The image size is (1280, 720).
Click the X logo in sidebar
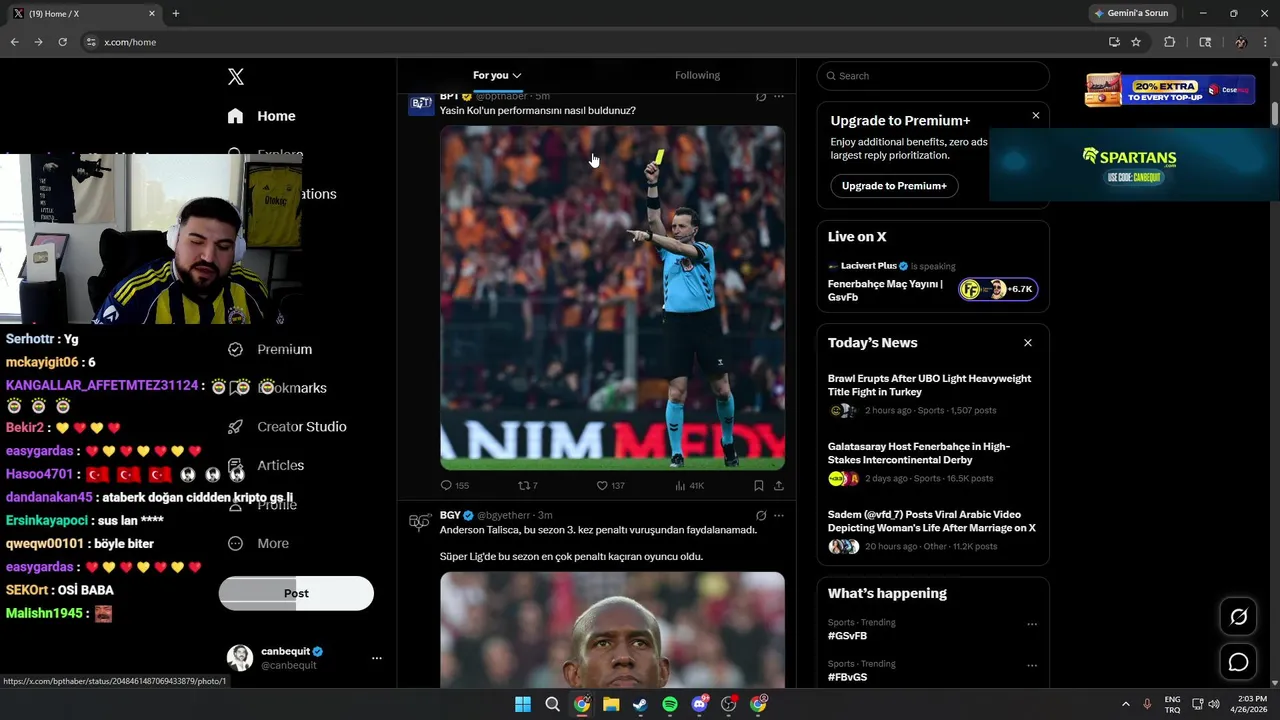point(236,77)
